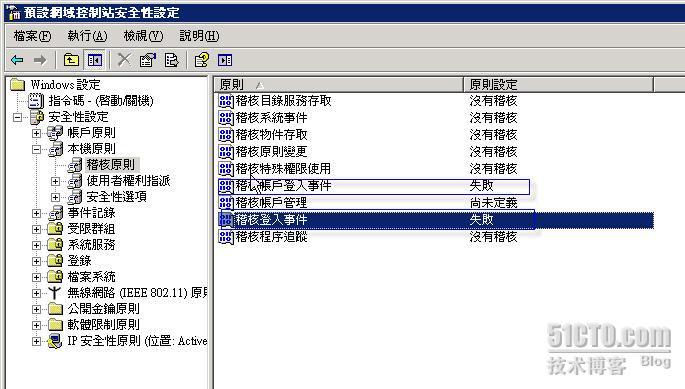Collapse the 本機原則 tree node
This screenshot has width=685, height=389.
click(36, 149)
